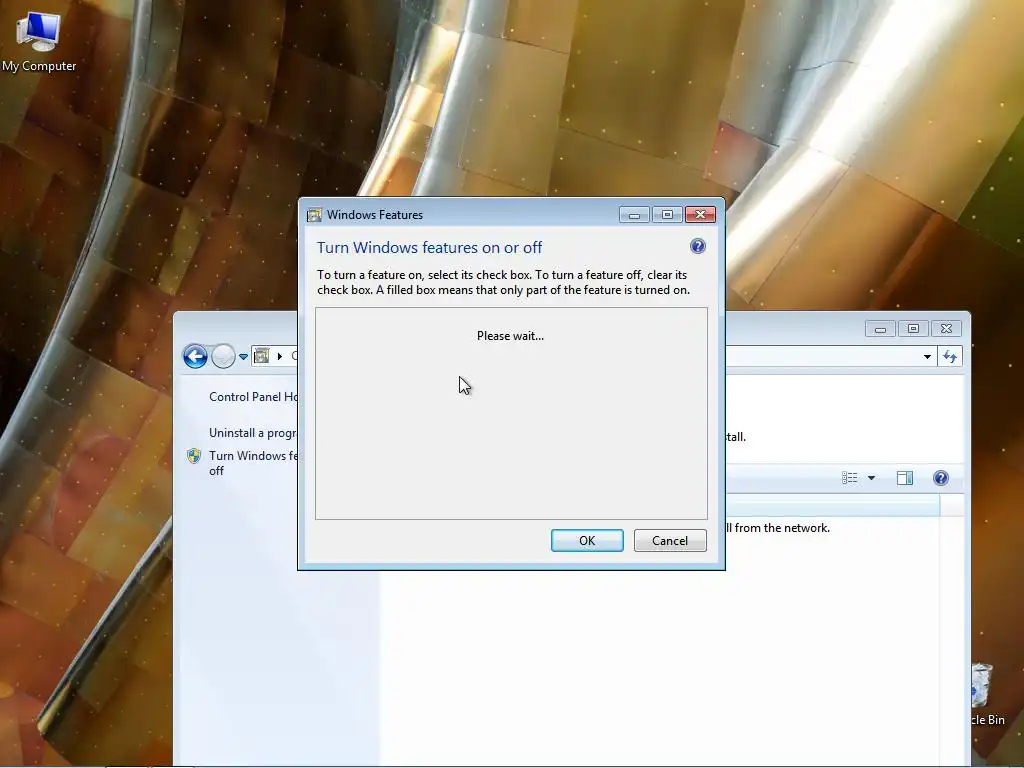Refresh the Control Panel window
Screen dimensions: 1024x768
coord(950,357)
